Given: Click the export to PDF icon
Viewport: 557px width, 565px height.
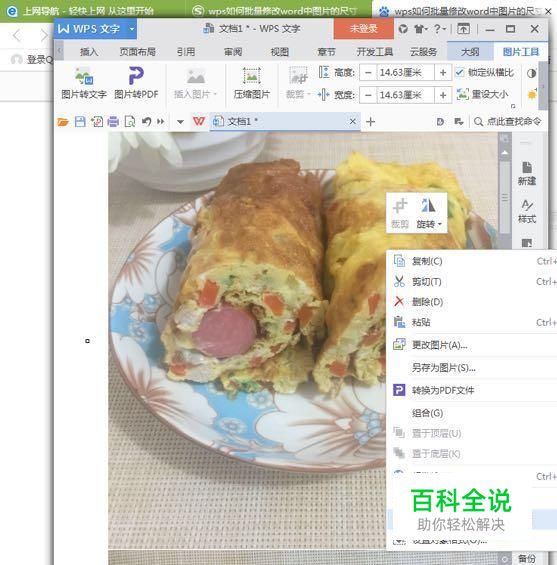Looking at the screenshot, I should point(97,122).
